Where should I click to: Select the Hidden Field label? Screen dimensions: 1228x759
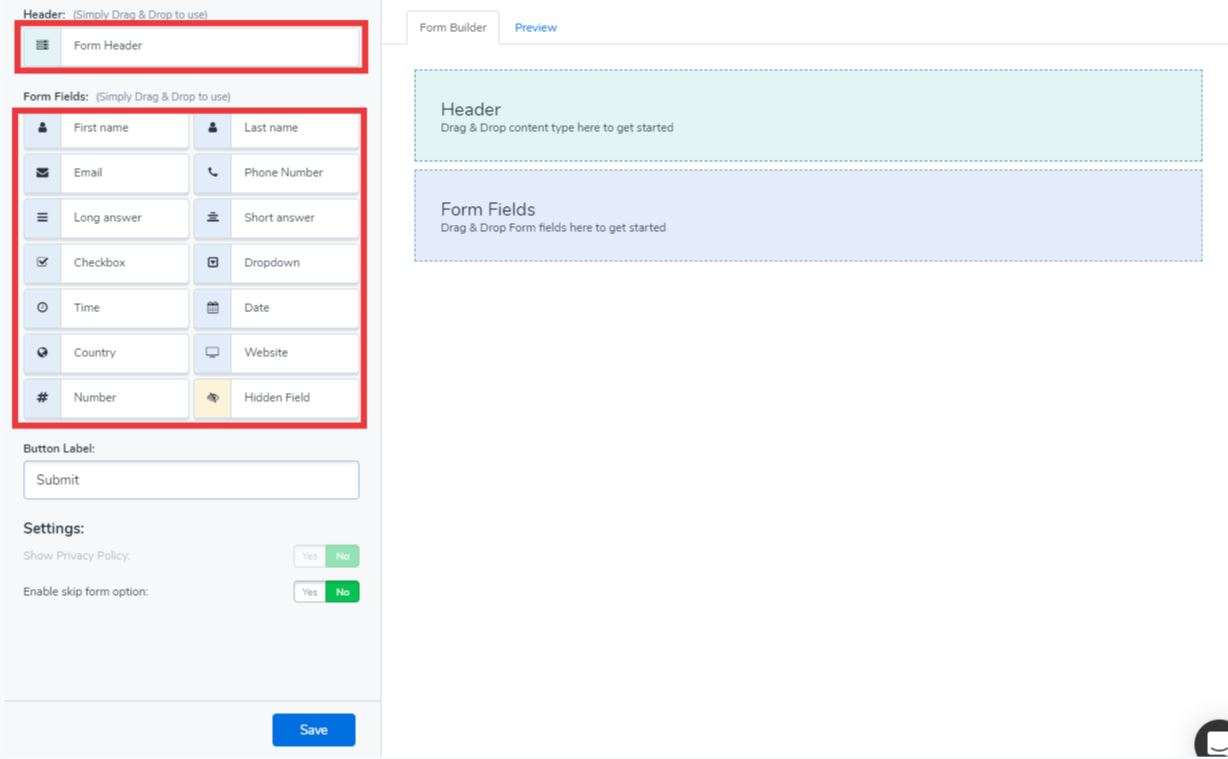[x=277, y=398]
